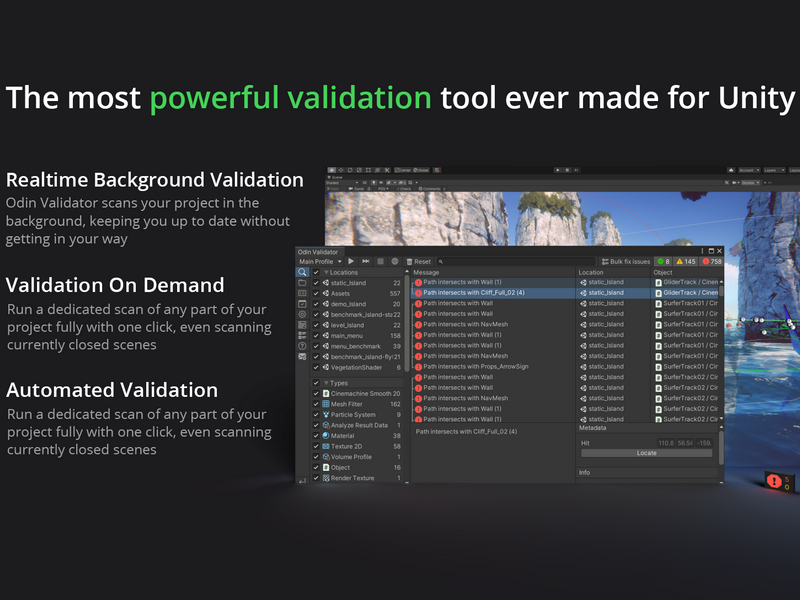Select the magnifier view in Validator sidebar
800x600 pixels.
click(x=302, y=272)
